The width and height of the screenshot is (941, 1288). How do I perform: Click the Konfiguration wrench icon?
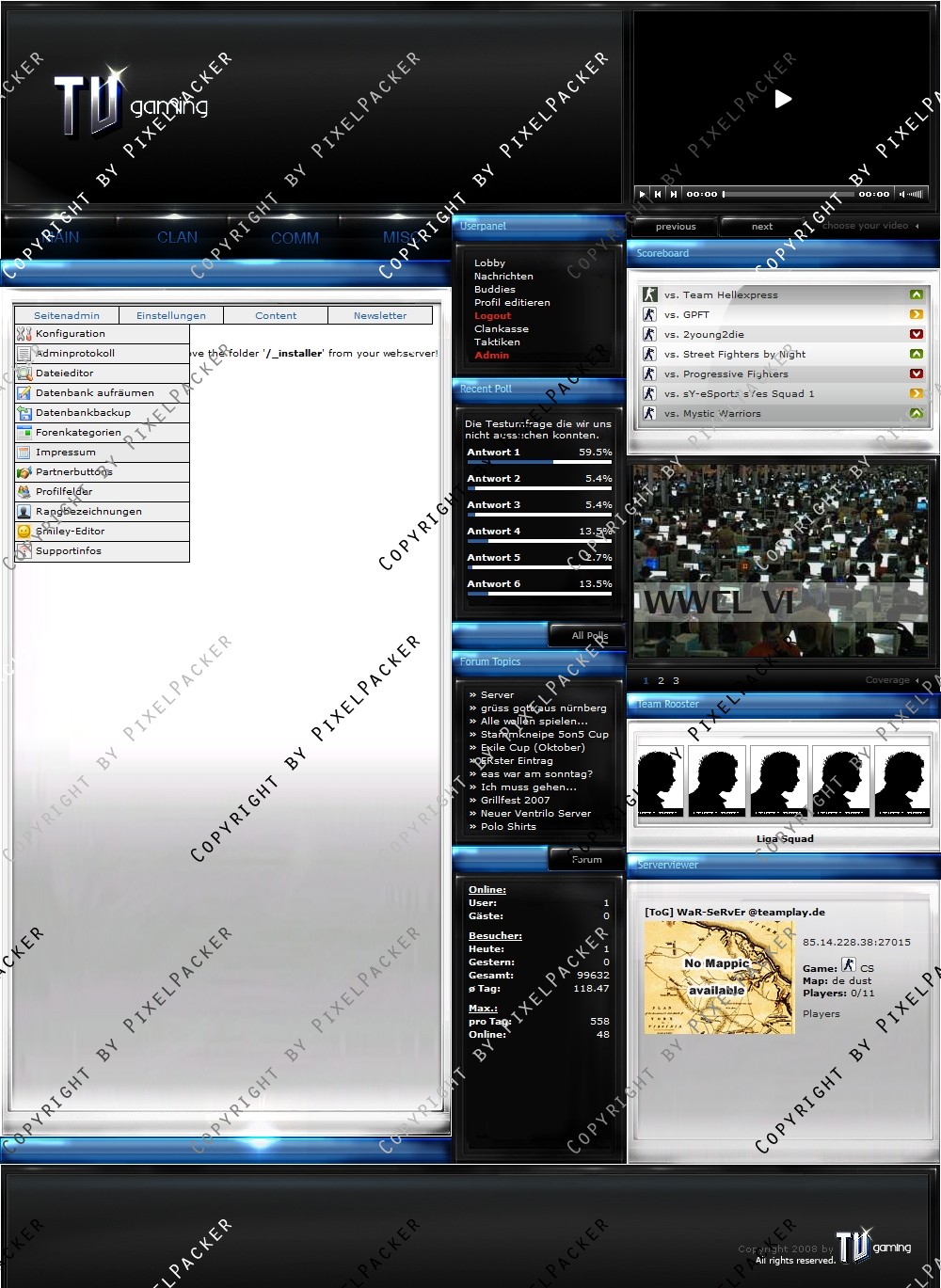pyautogui.click(x=24, y=334)
